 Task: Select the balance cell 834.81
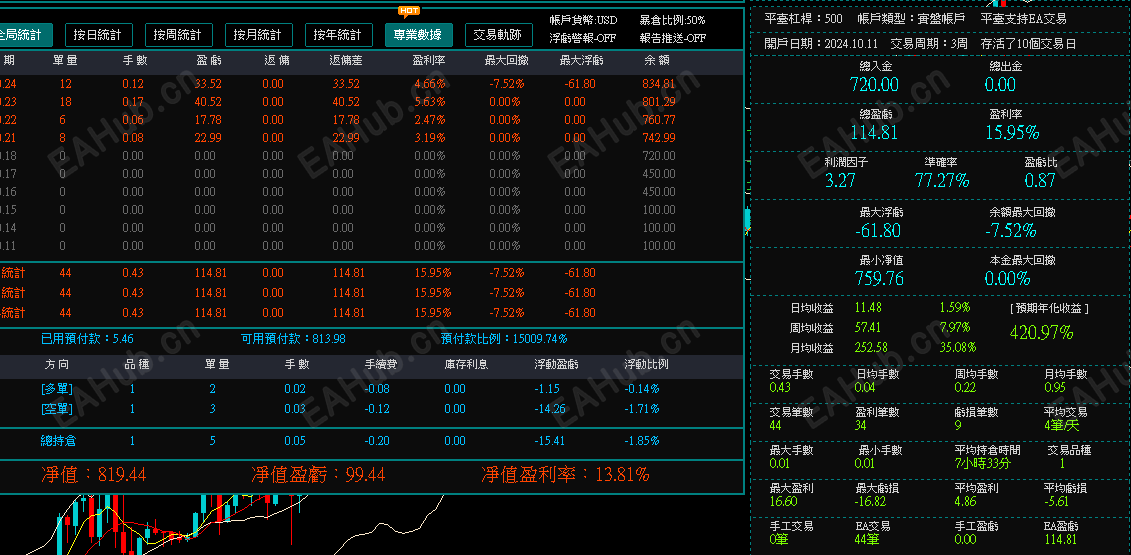[x=659, y=84]
